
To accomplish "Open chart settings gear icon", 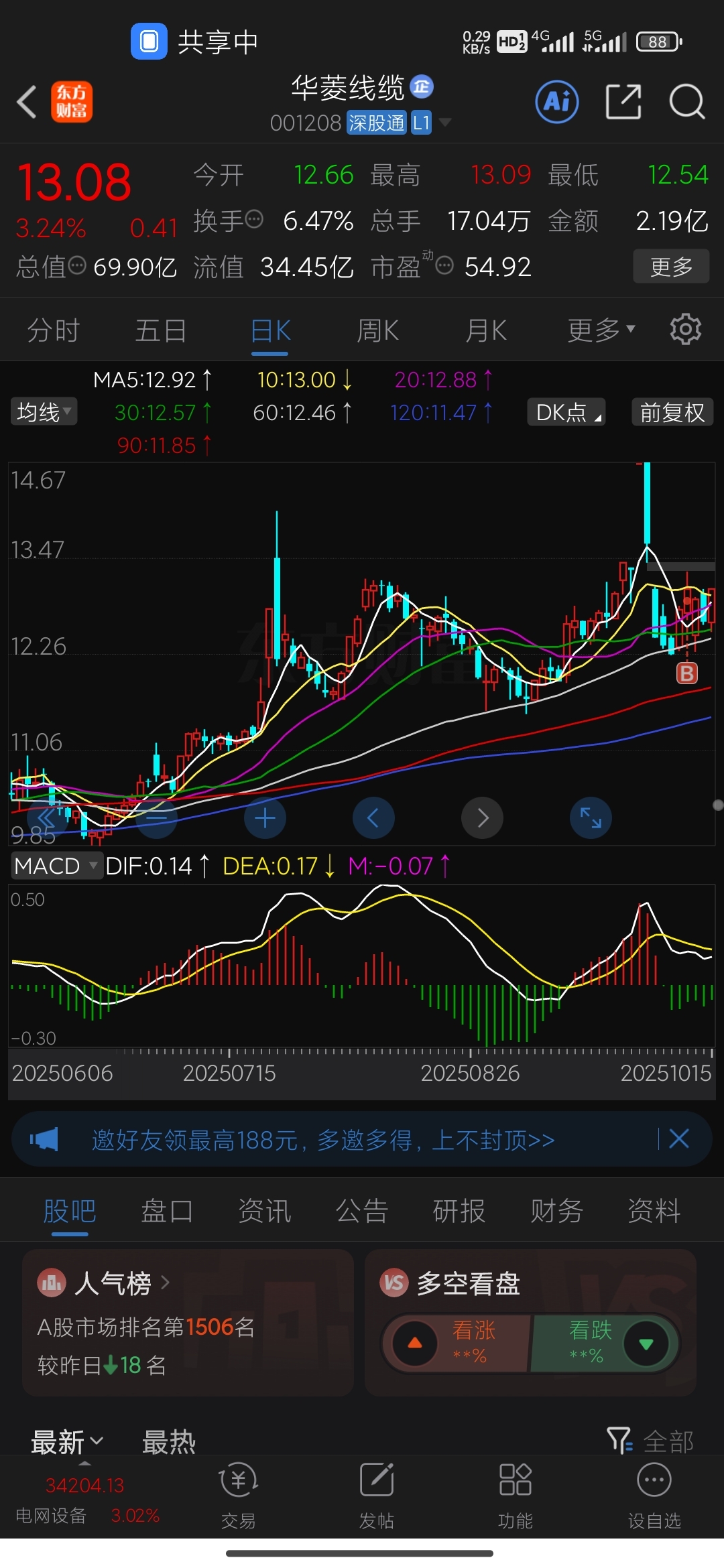I will tap(685, 329).
